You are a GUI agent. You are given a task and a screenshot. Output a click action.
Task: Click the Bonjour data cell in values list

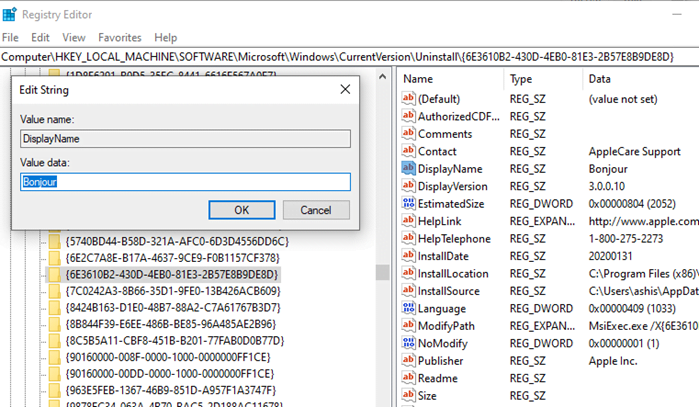click(608, 169)
